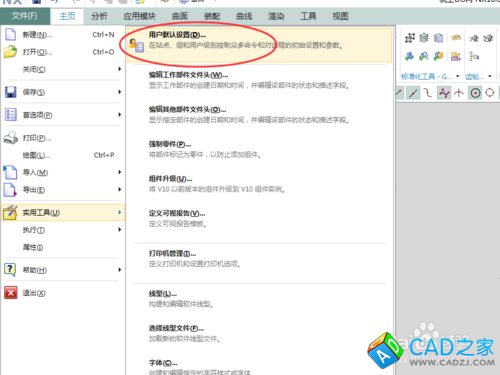Click the Utilities tools icon
500x375 pixels.
11,212
